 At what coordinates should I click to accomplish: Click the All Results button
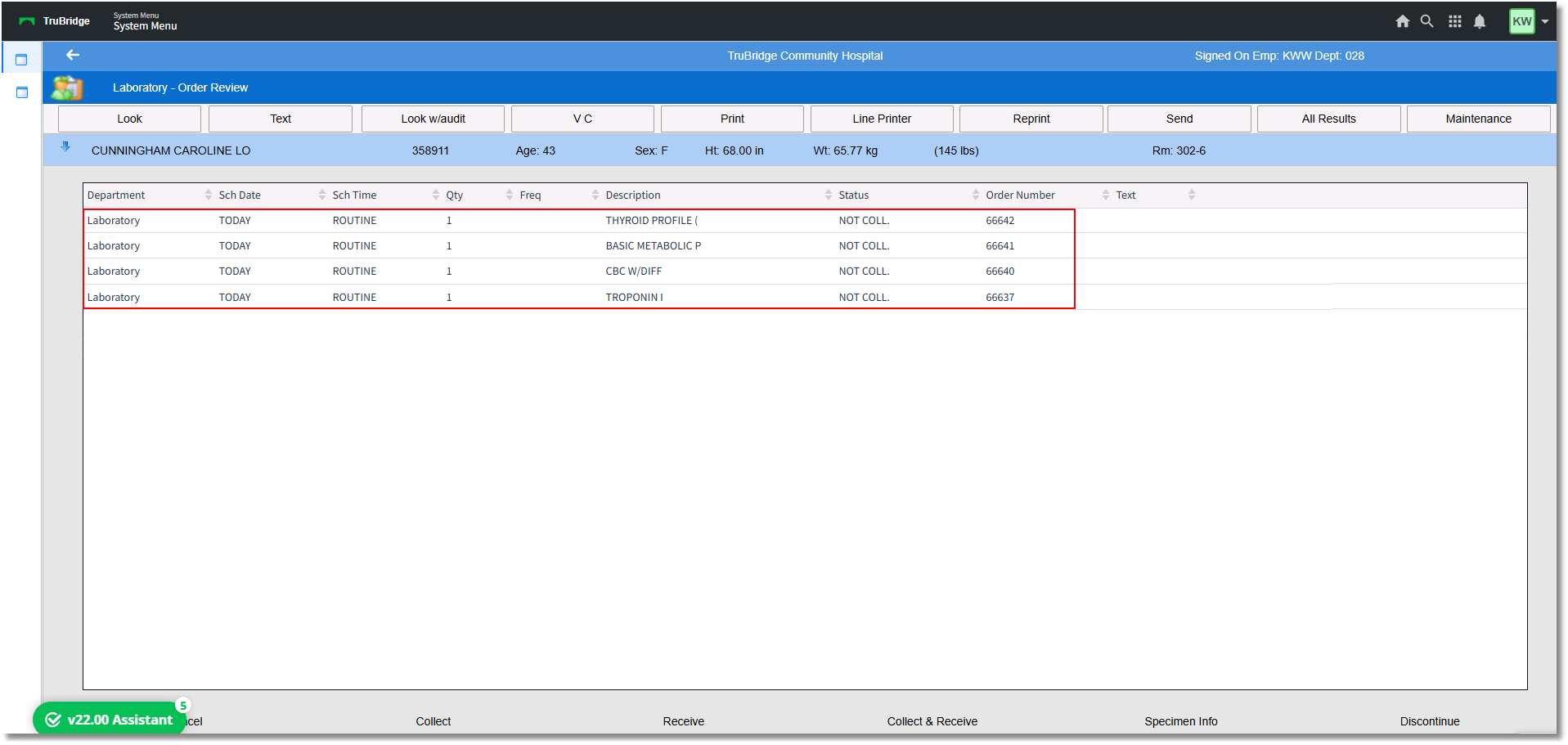pos(1329,119)
